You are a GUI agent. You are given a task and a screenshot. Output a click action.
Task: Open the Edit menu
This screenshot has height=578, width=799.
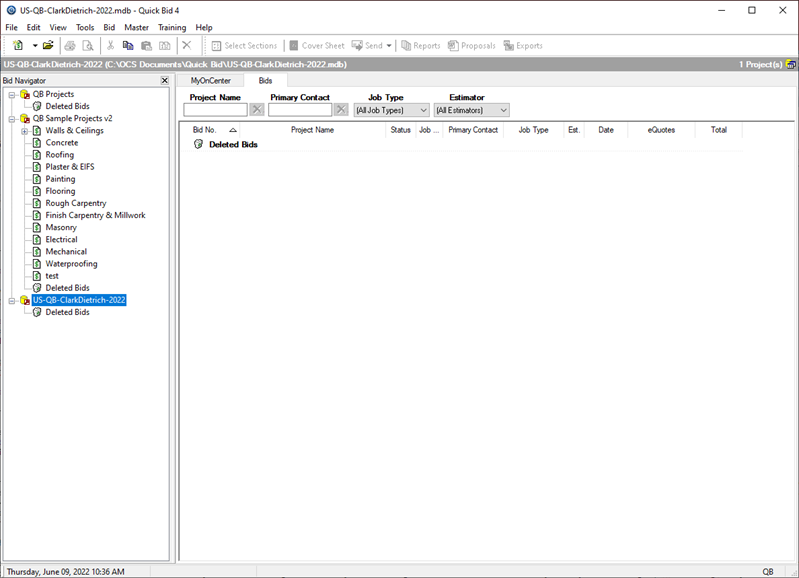point(34,28)
